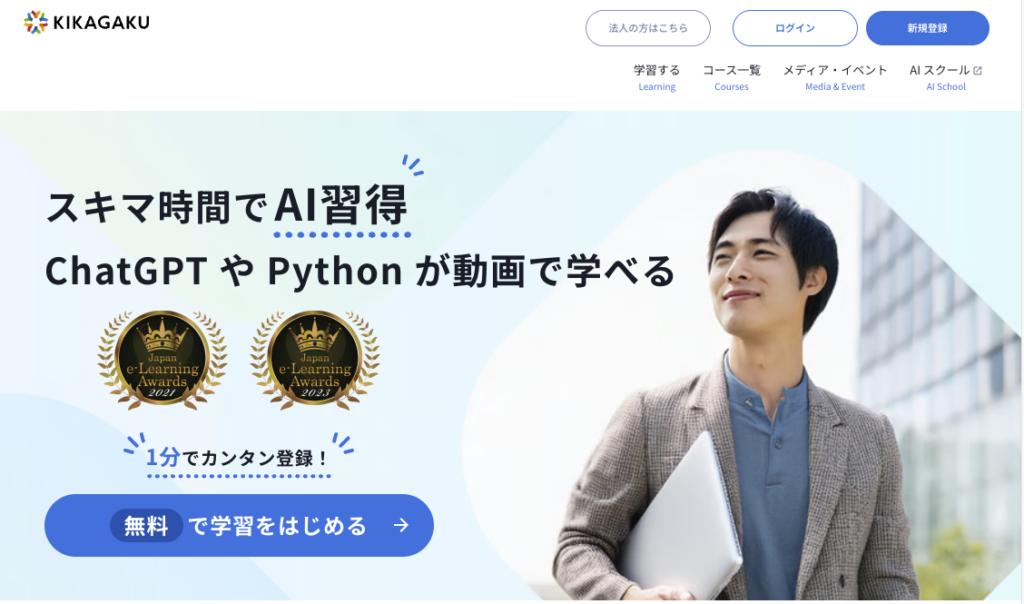Click the 1分でカンタン登録！ caption text
Viewport: 1024px width, 604px height.
(x=238, y=458)
